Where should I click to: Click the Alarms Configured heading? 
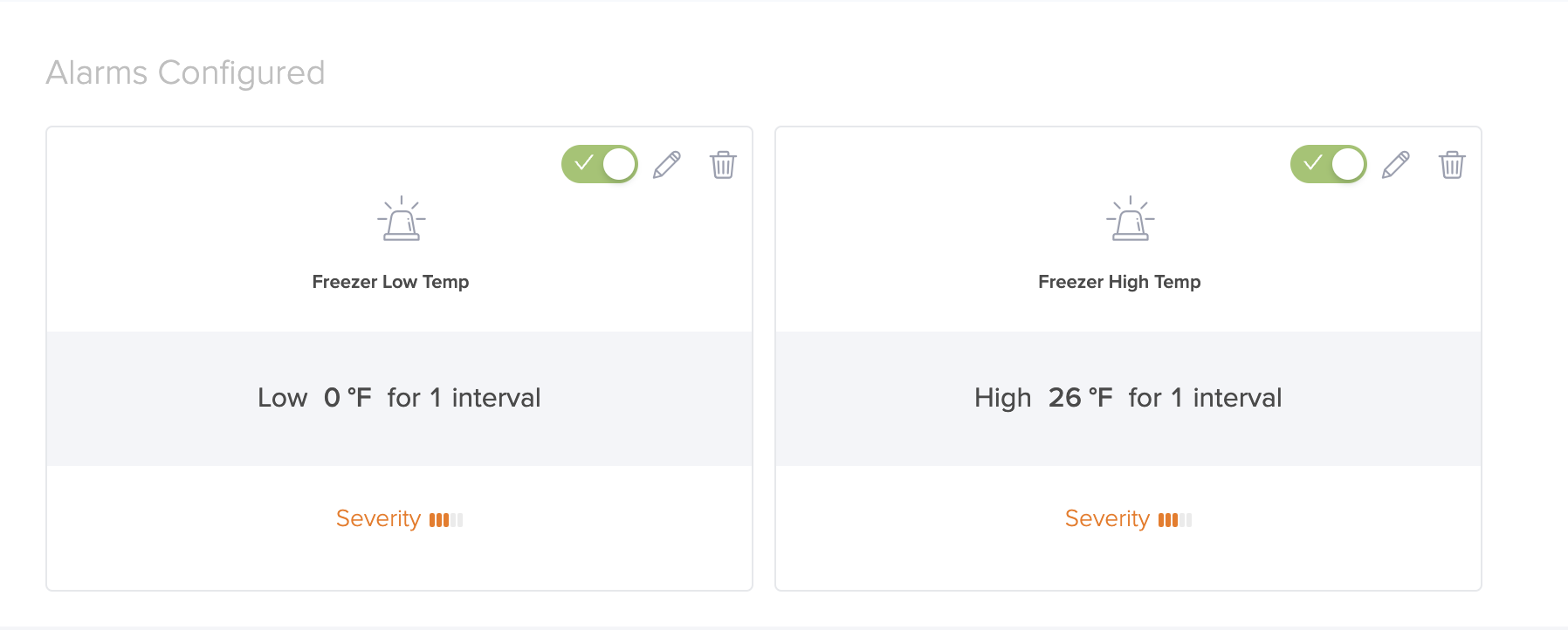185,73
